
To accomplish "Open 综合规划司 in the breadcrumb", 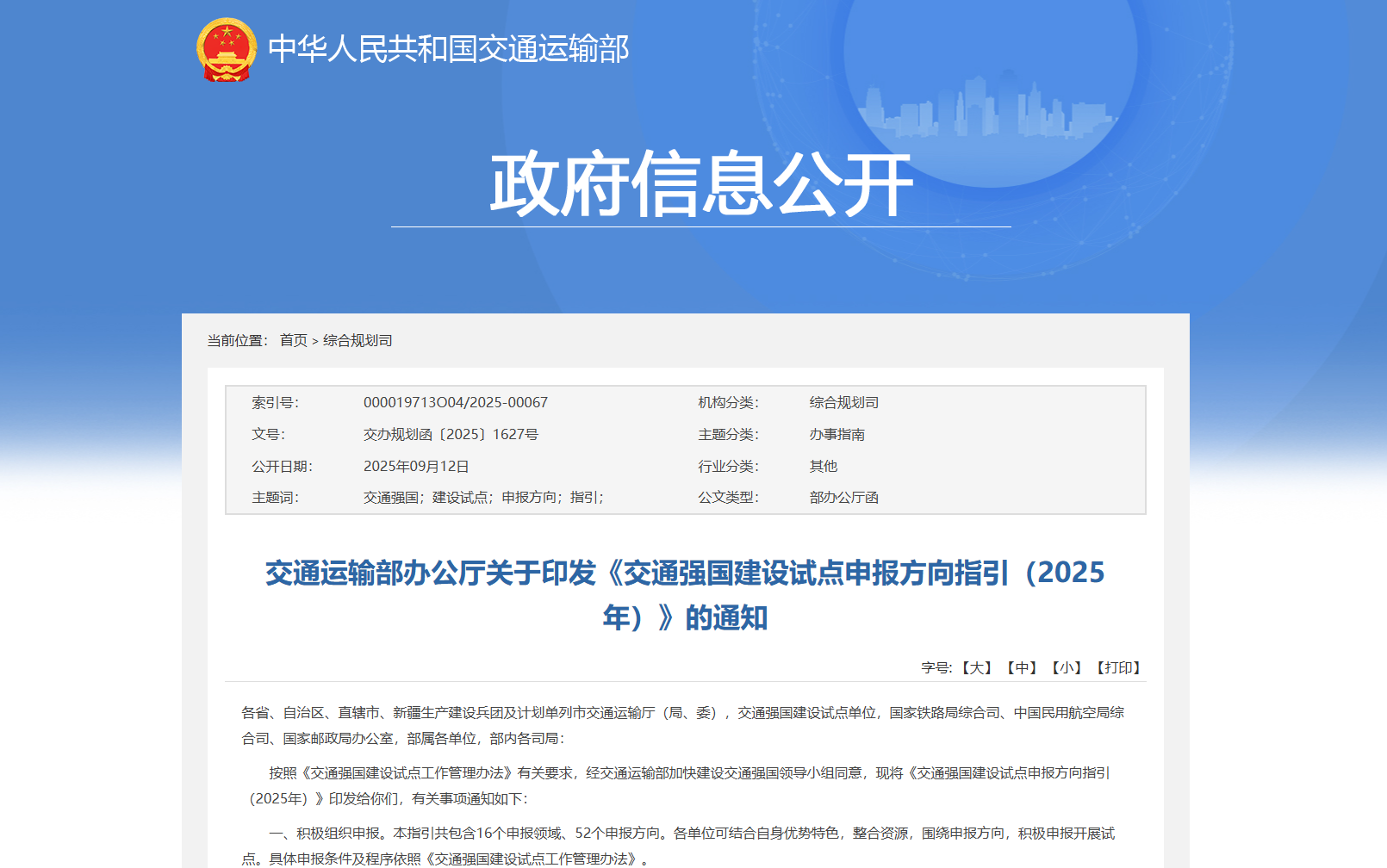I will 358,341.
